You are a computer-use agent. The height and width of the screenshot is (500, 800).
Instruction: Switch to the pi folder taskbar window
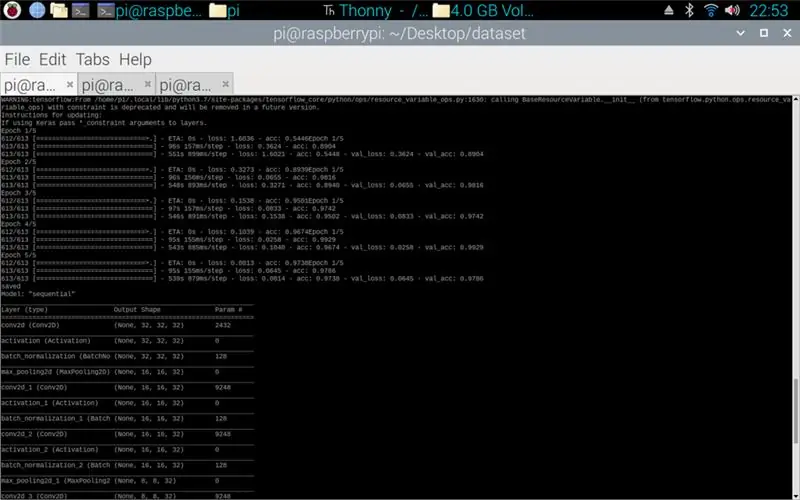click(224, 10)
